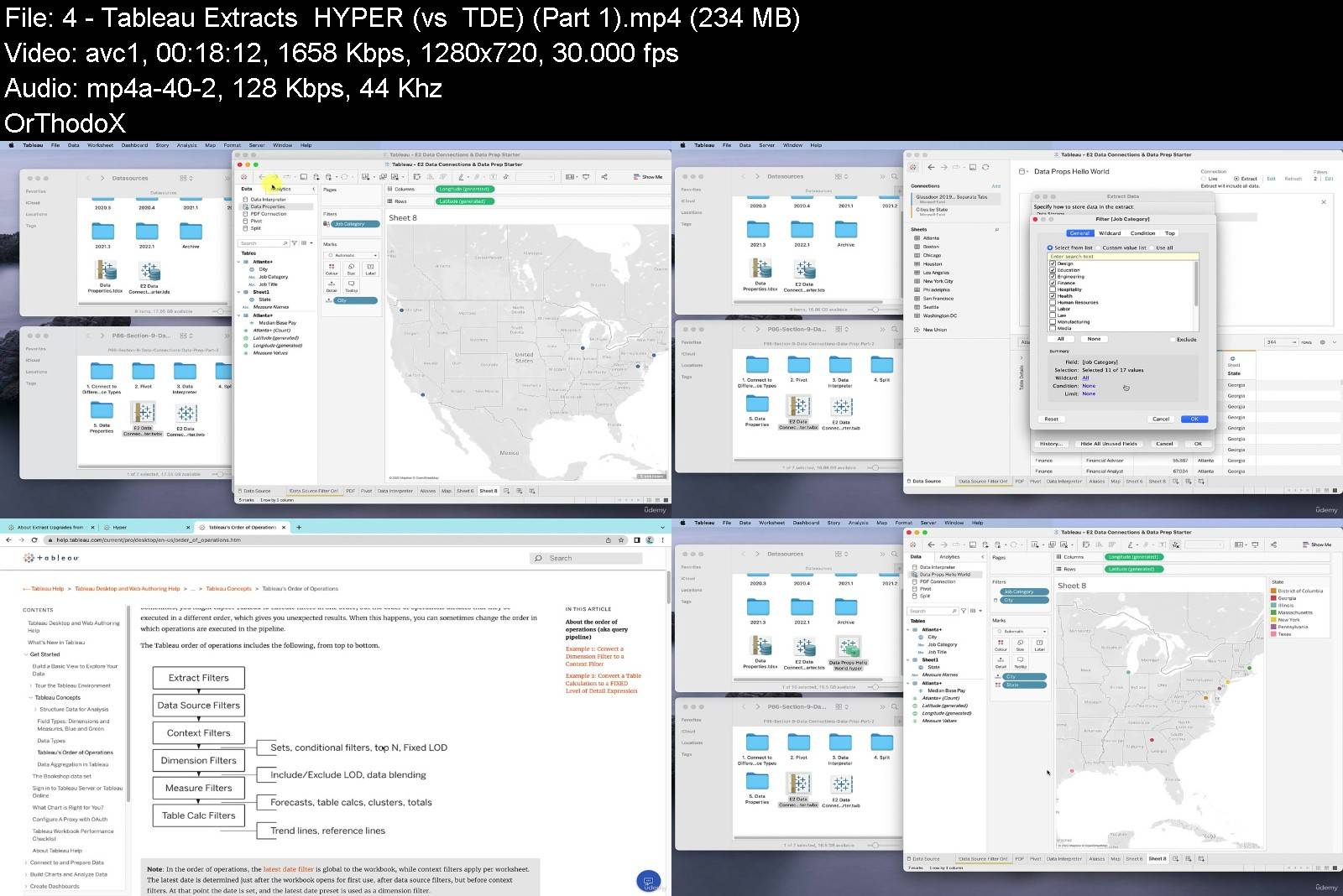Open the Tableau Concepts breadcrumb link
This screenshot has width=1343, height=896.
[228, 589]
